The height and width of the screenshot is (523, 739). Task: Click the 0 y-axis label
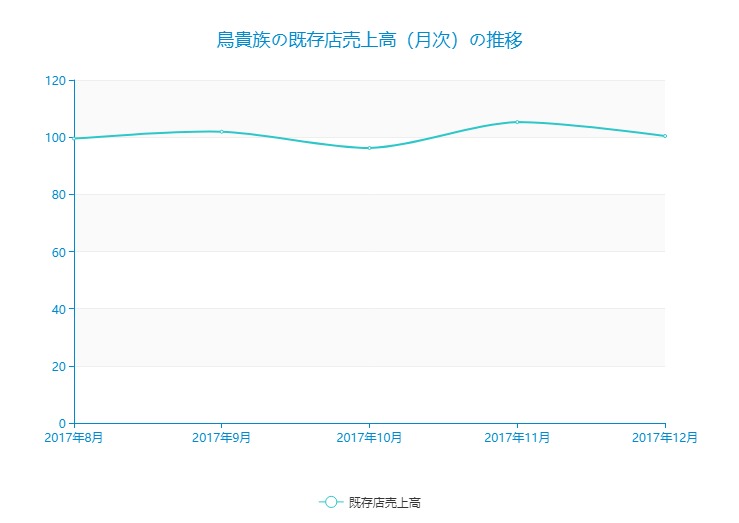click(x=61, y=423)
